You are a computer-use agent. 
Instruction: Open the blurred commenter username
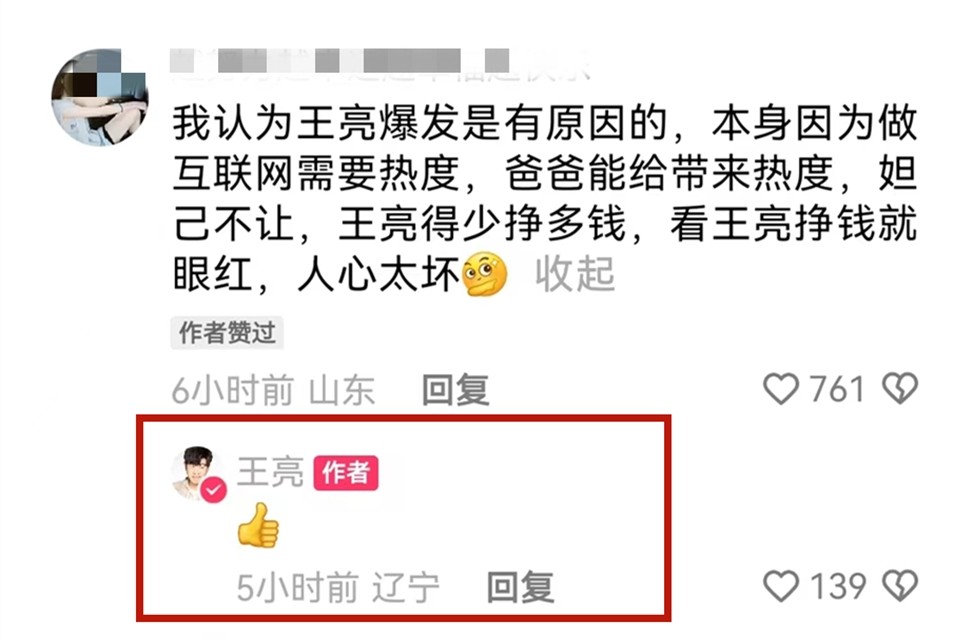click(378, 64)
